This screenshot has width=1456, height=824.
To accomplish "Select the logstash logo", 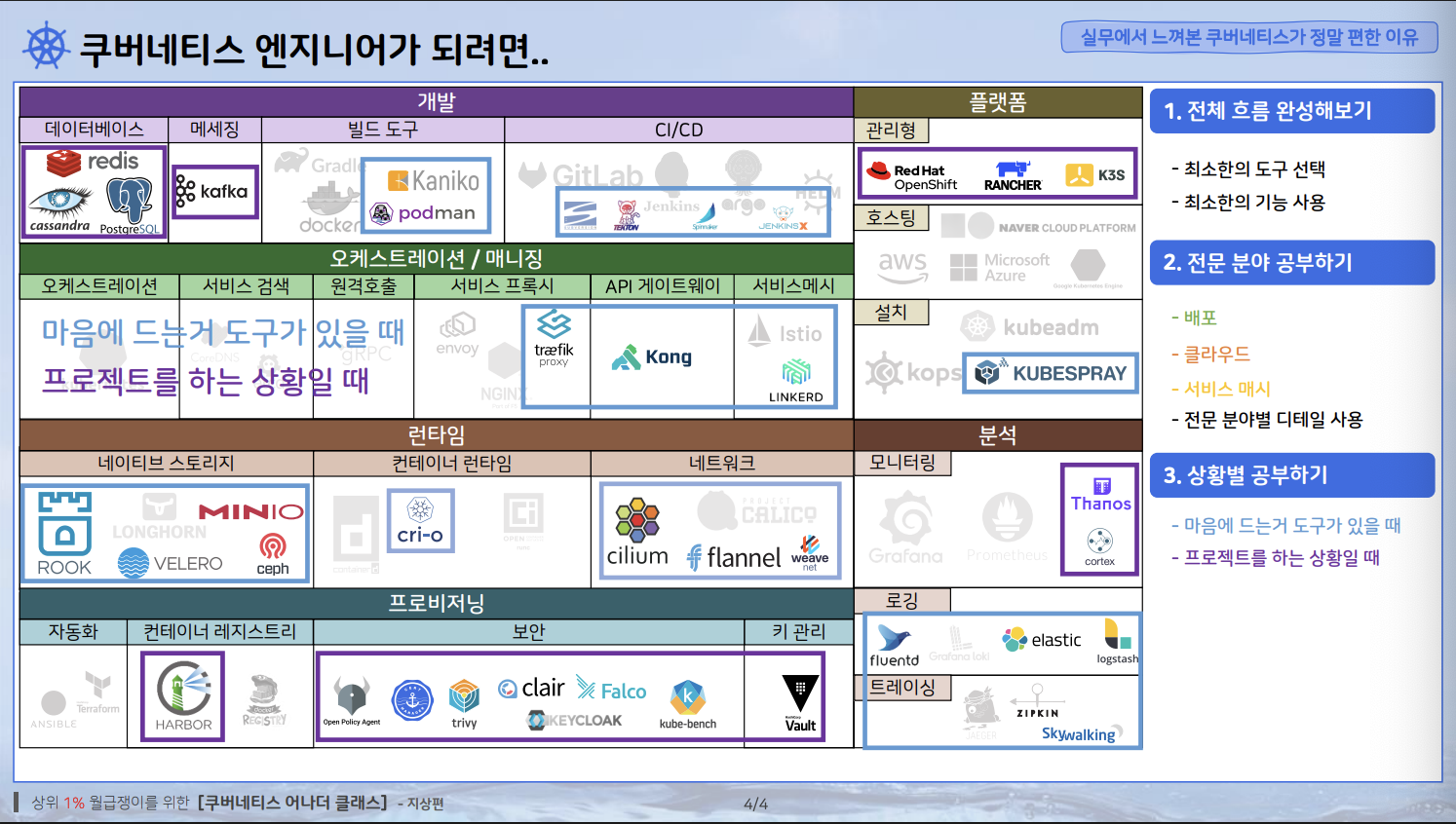I will (1117, 641).
